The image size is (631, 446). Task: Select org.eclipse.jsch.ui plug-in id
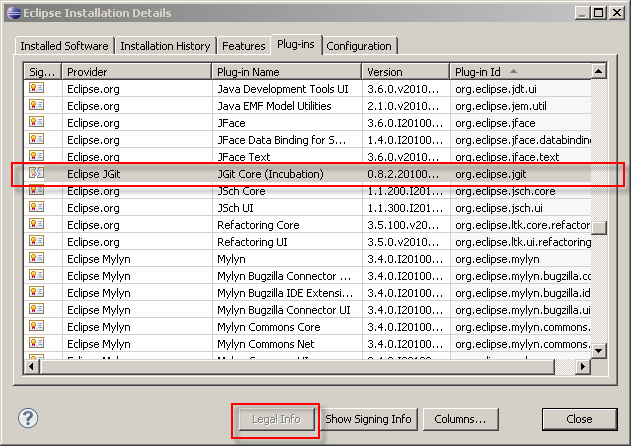(499, 208)
